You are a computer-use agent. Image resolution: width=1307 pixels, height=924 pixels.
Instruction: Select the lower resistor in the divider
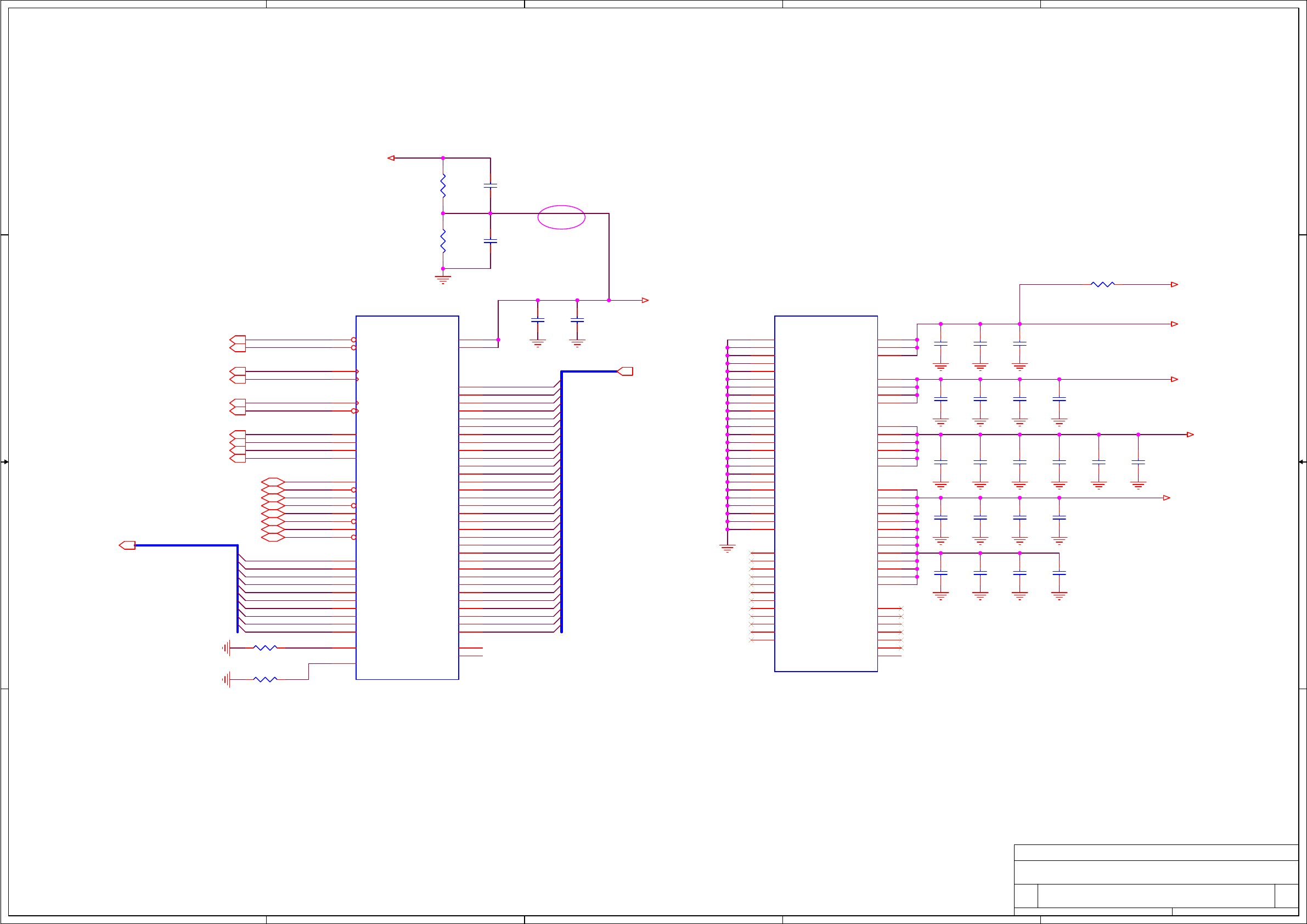click(x=443, y=241)
